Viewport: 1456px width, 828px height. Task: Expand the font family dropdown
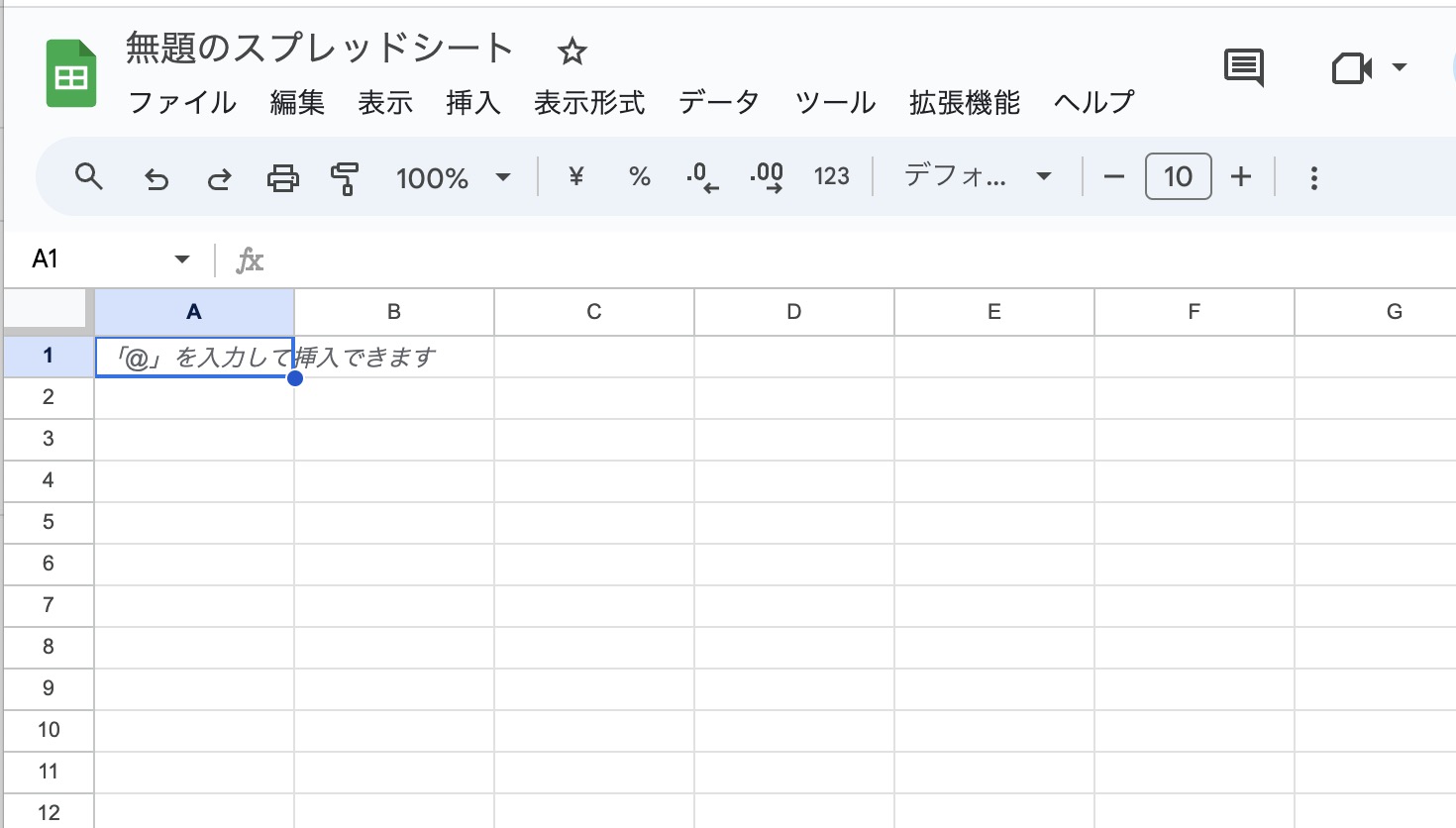[x=977, y=177]
